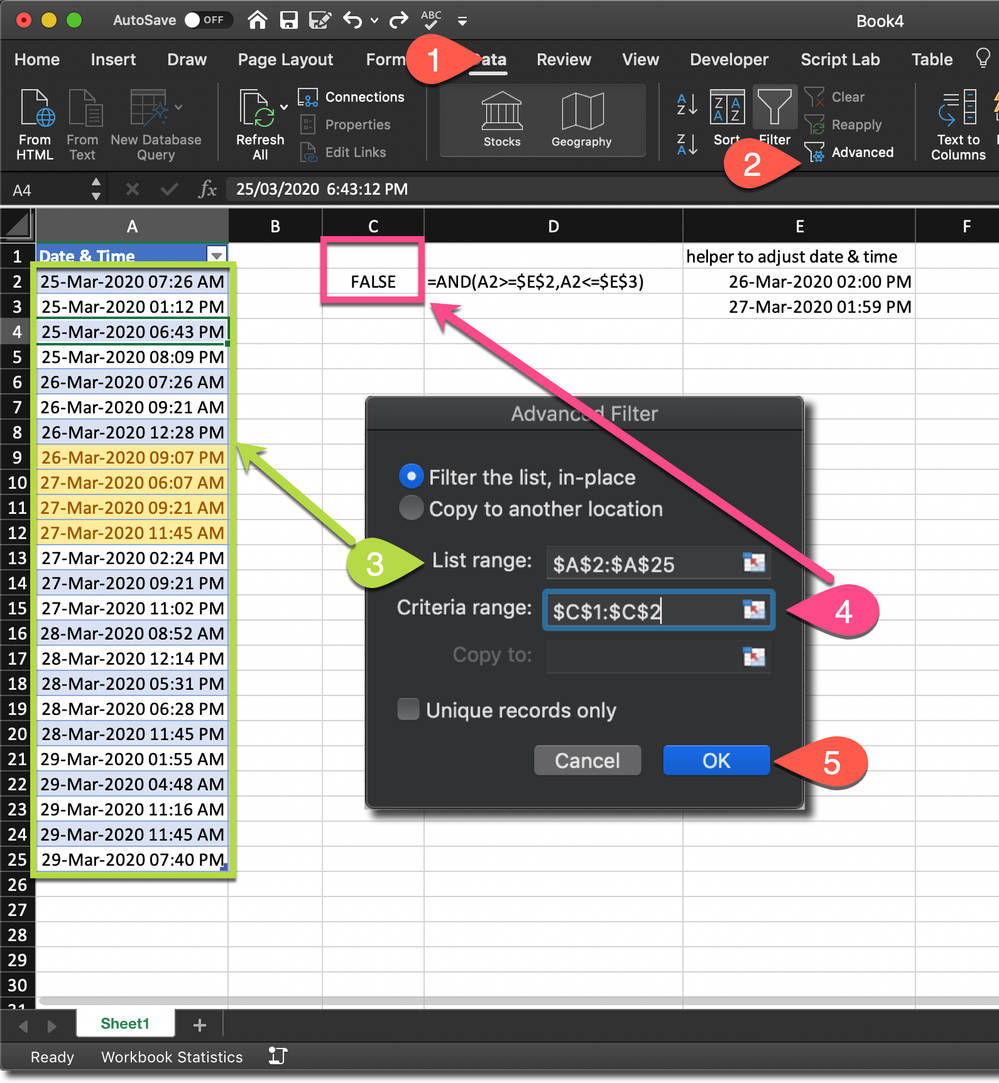Click the fx insert function icon
The width and height of the screenshot is (999, 1083).
click(x=207, y=189)
